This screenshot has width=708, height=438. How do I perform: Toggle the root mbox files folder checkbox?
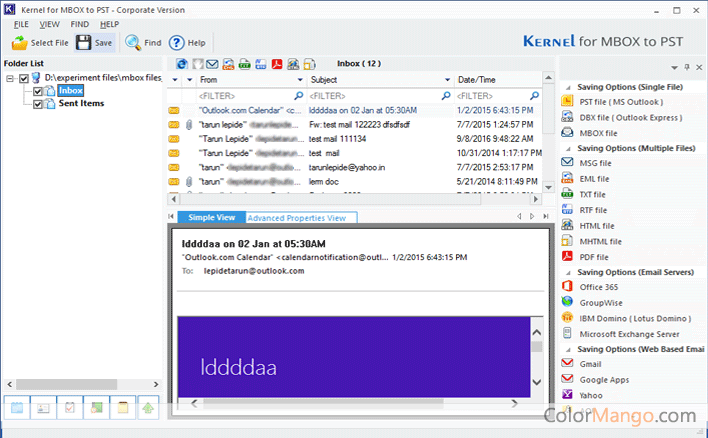[x=23, y=78]
